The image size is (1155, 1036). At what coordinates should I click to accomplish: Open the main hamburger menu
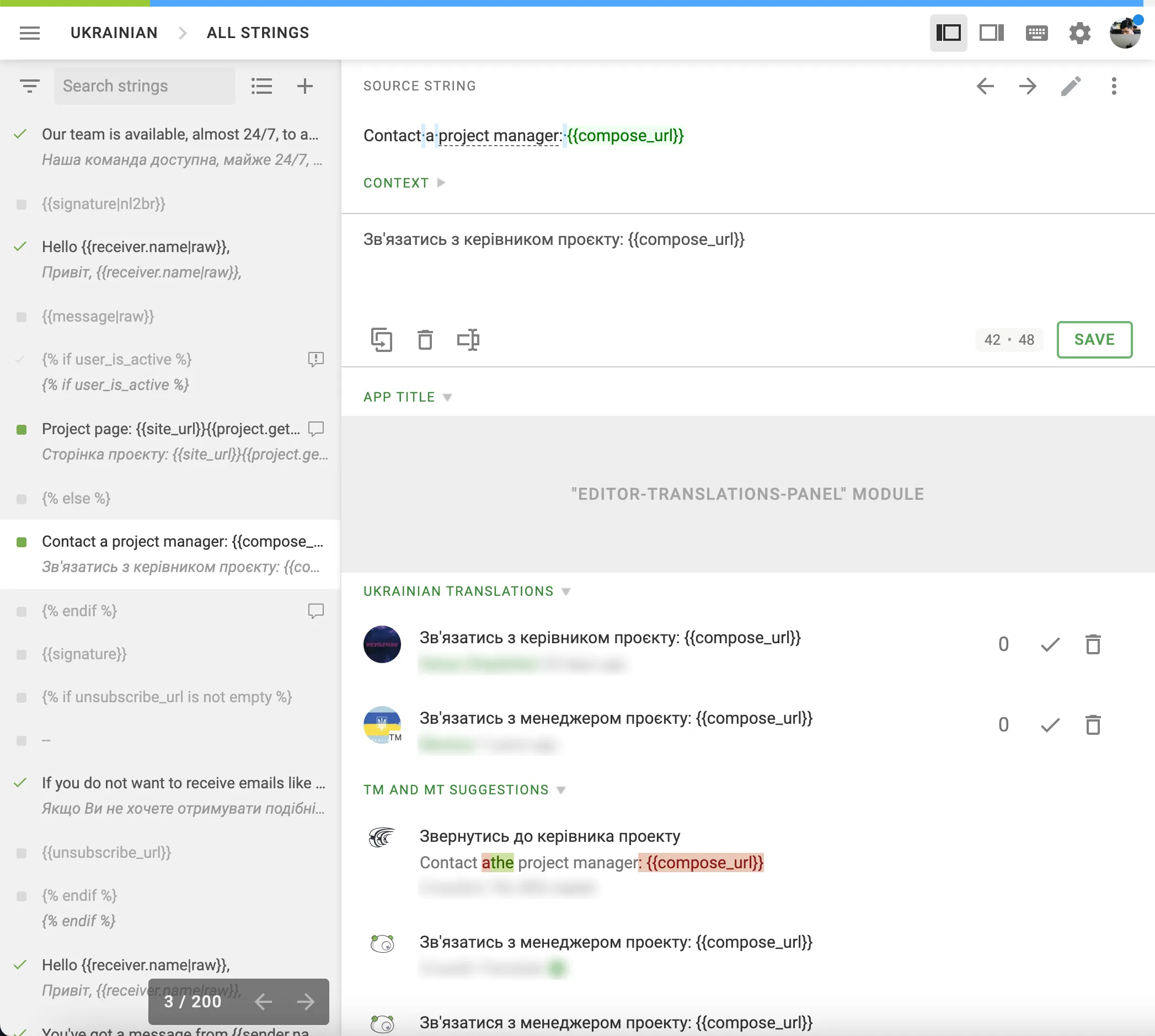[30, 33]
